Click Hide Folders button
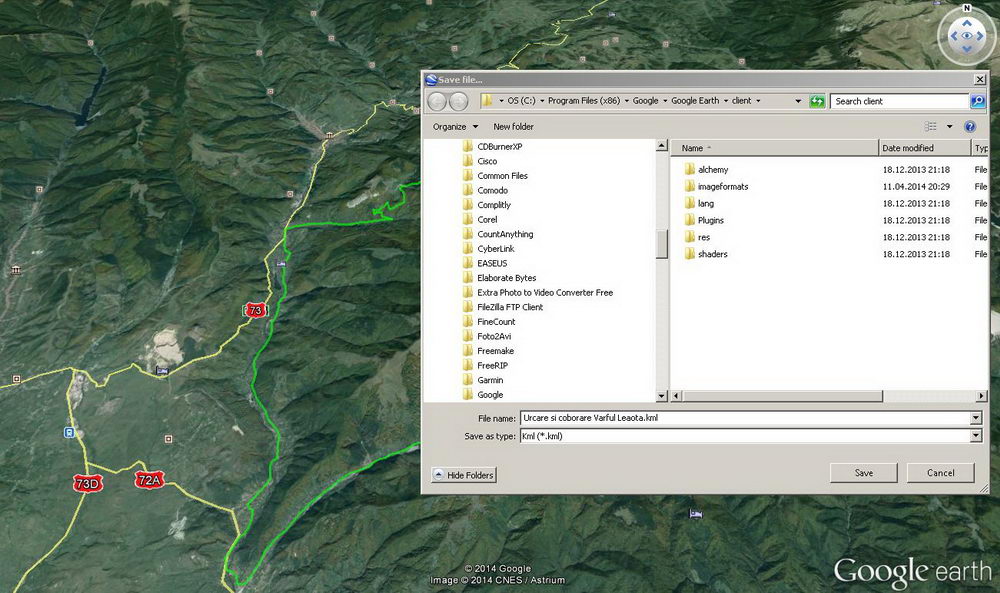 [464, 475]
